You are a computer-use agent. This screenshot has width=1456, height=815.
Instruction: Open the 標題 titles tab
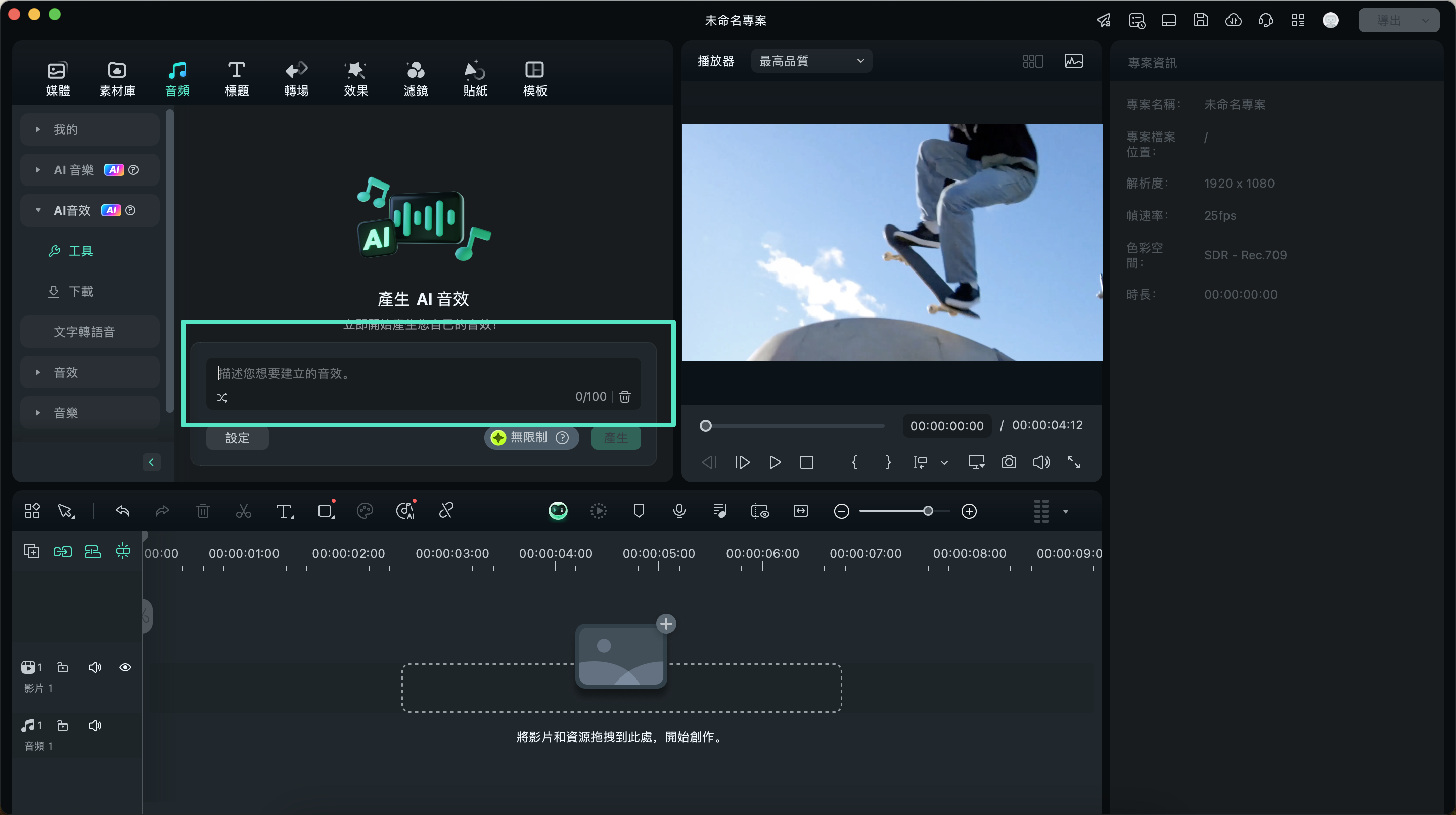click(236, 78)
